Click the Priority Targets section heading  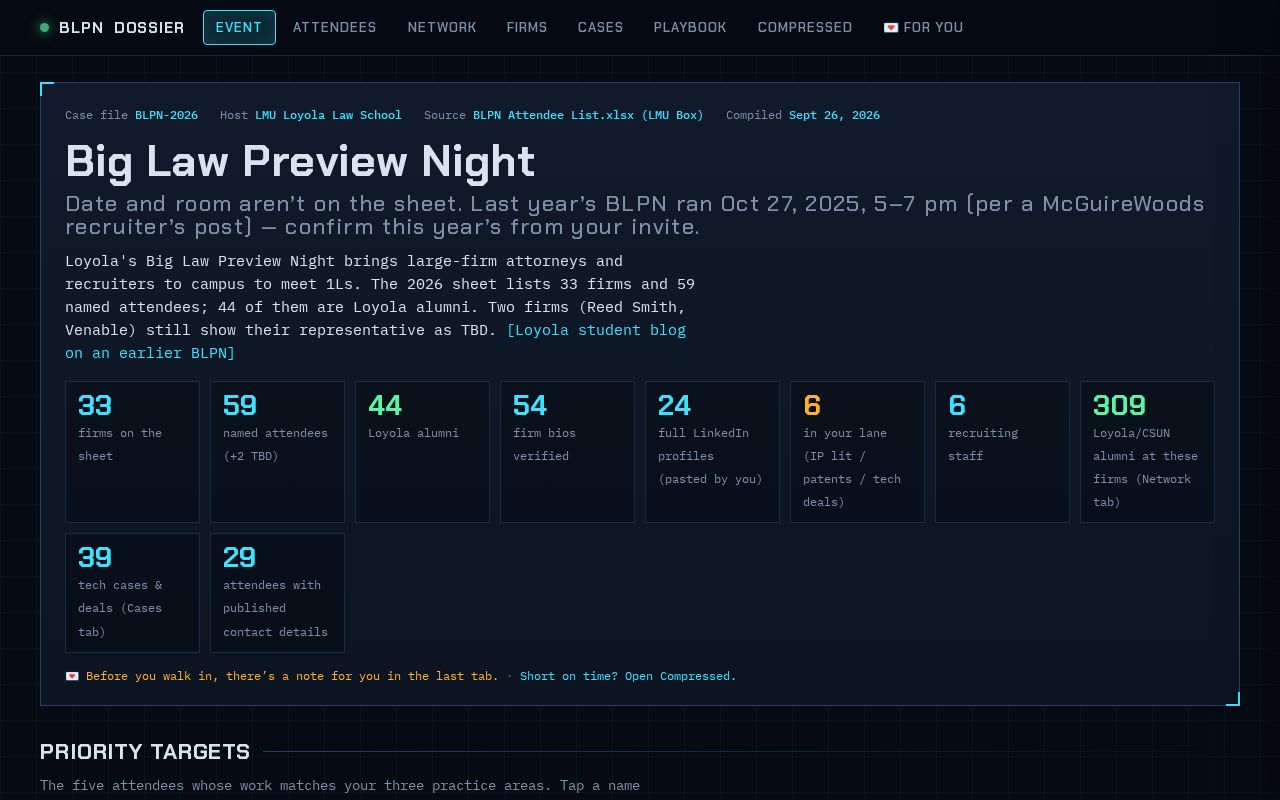(x=145, y=751)
